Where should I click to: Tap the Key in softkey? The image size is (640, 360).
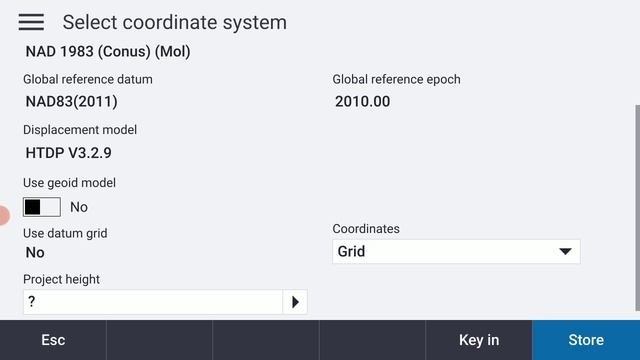tap(479, 340)
